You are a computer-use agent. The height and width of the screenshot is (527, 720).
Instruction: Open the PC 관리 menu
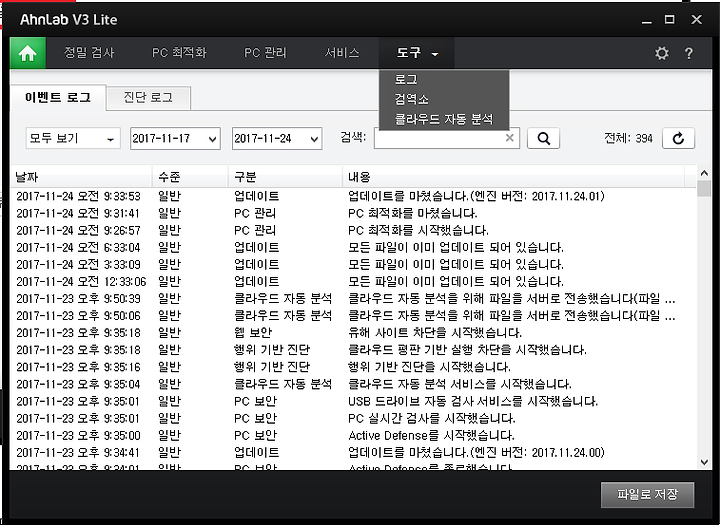point(265,53)
